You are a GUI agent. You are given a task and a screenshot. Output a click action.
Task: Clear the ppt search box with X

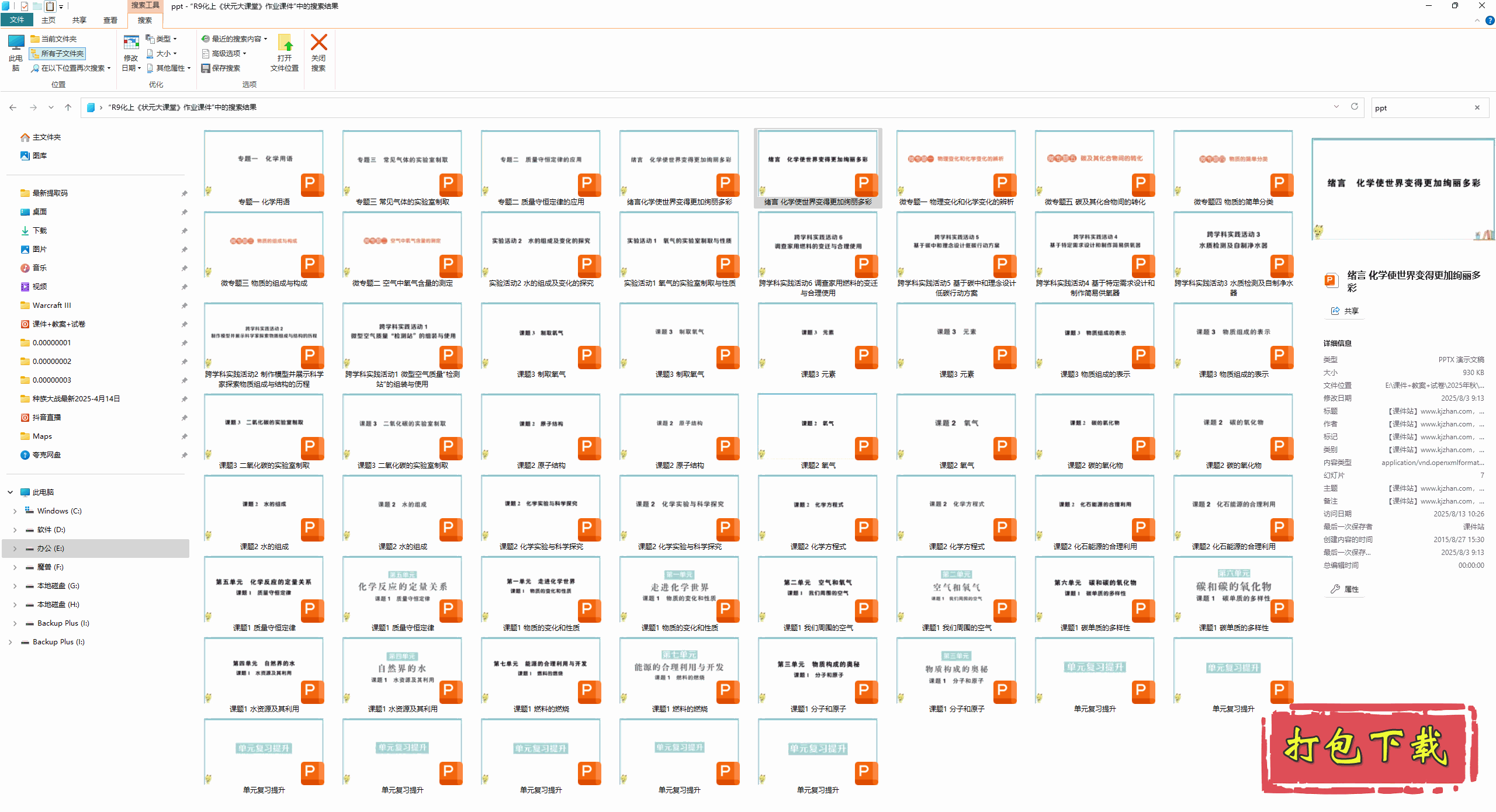click(1477, 107)
